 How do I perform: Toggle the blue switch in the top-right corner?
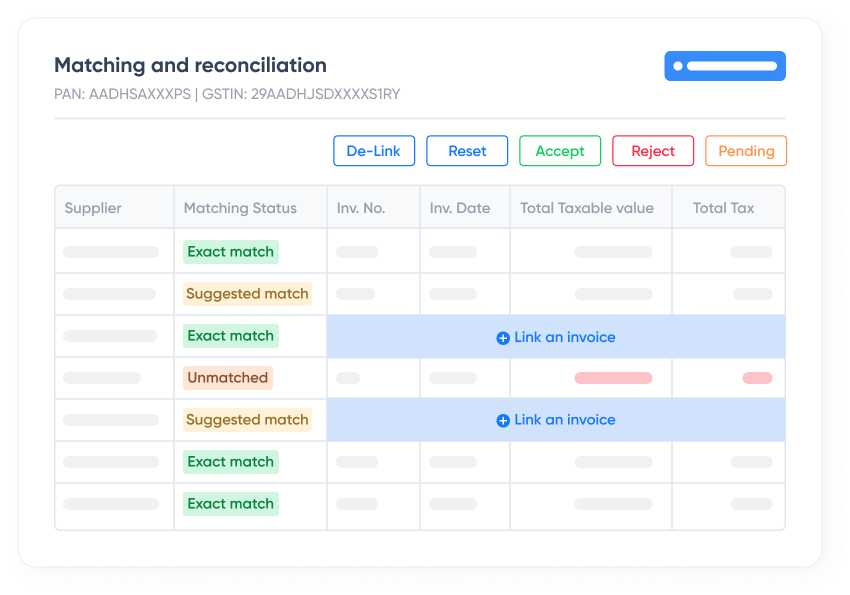click(725, 65)
